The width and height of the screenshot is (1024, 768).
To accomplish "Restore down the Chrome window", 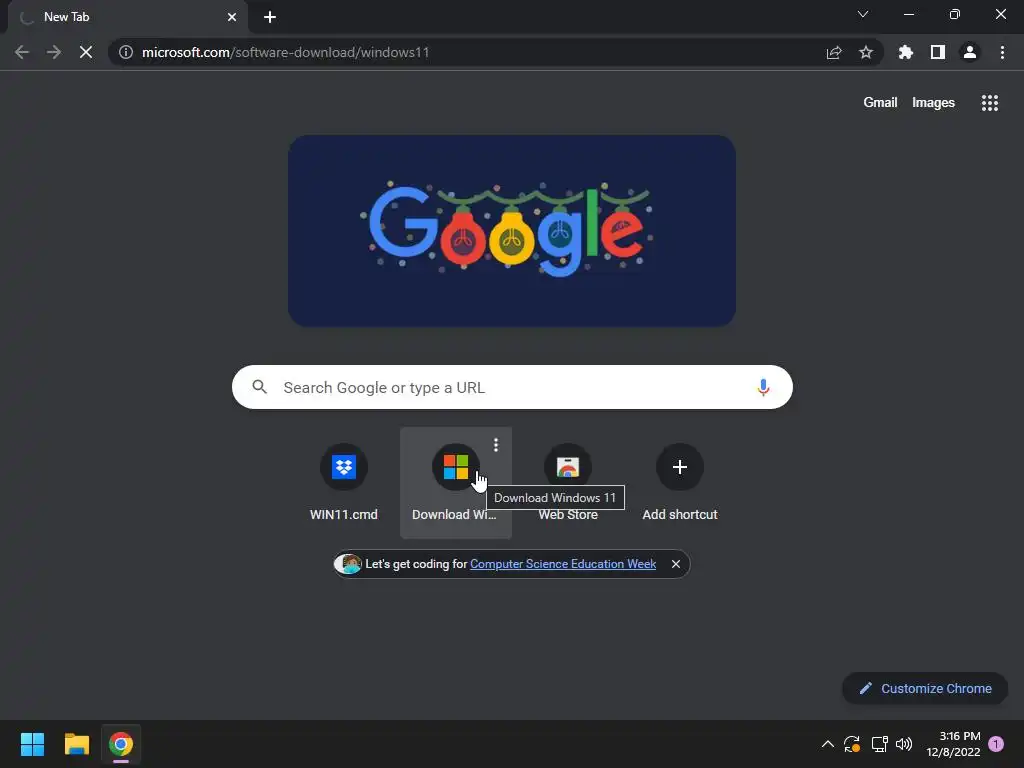I will coord(955,14).
